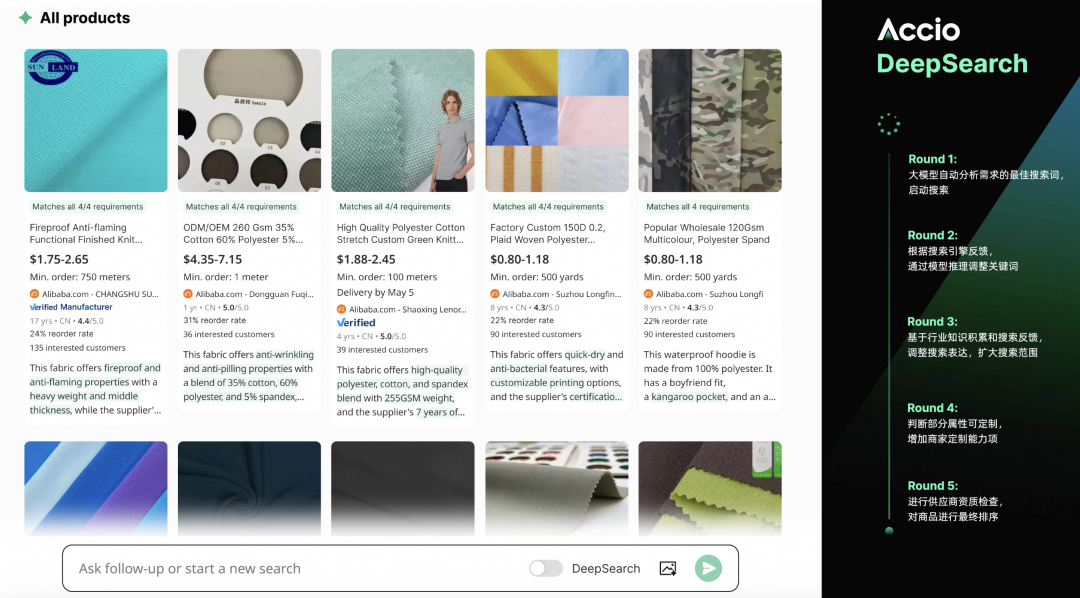Viewport: 1080px width, 598px height.
Task: Click '135 interested customers' text
Action: (78, 348)
